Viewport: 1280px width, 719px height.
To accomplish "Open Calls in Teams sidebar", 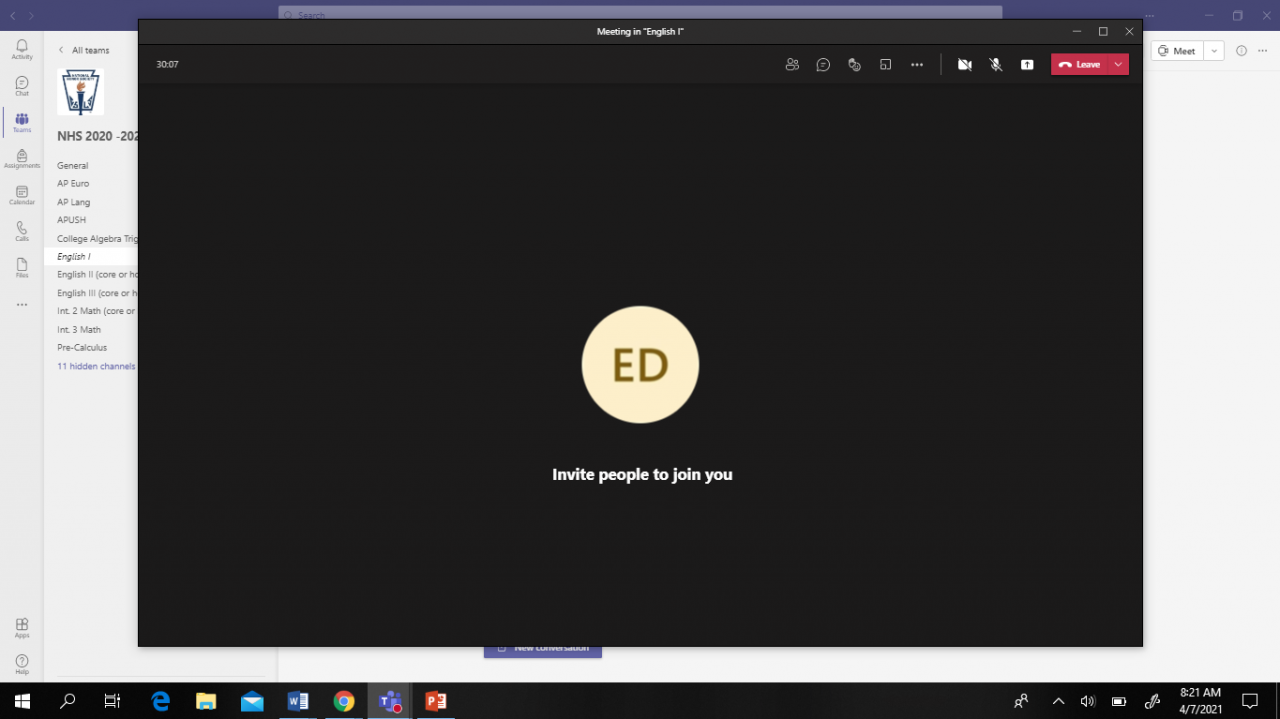I will coord(22,232).
